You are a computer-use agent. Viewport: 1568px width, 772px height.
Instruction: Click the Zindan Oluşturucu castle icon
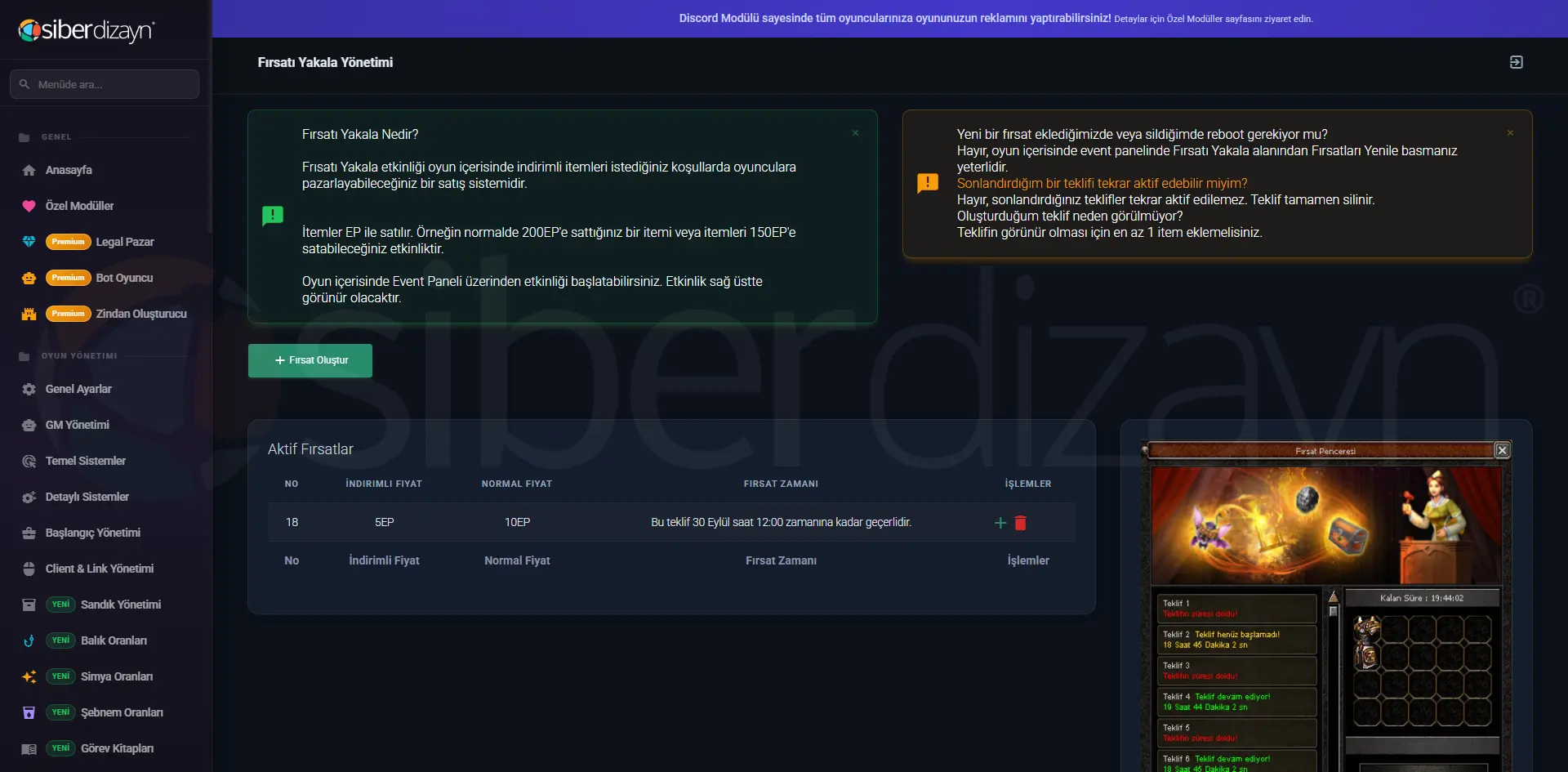pos(29,314)
